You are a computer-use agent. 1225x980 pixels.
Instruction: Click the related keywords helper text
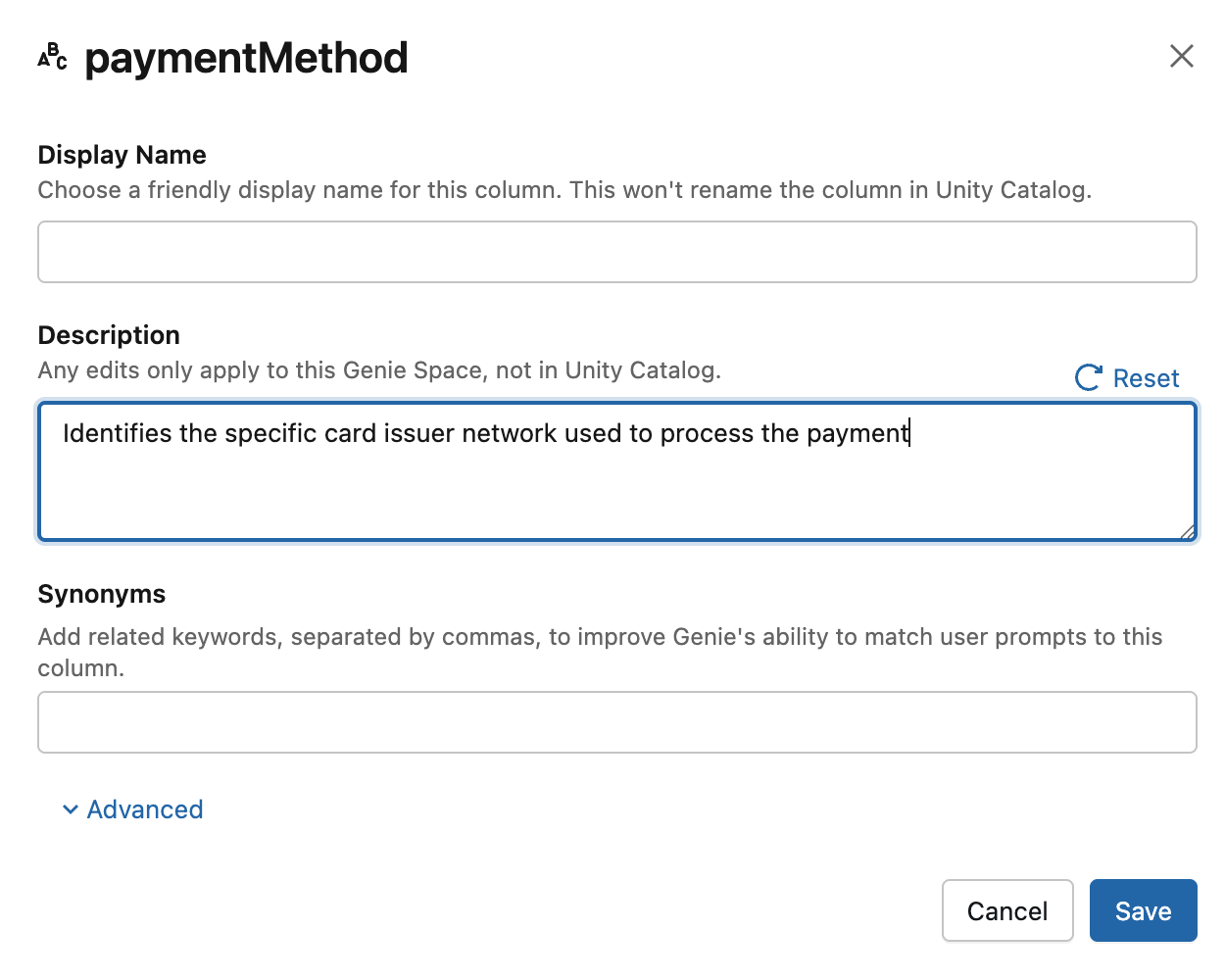(599, 637)
